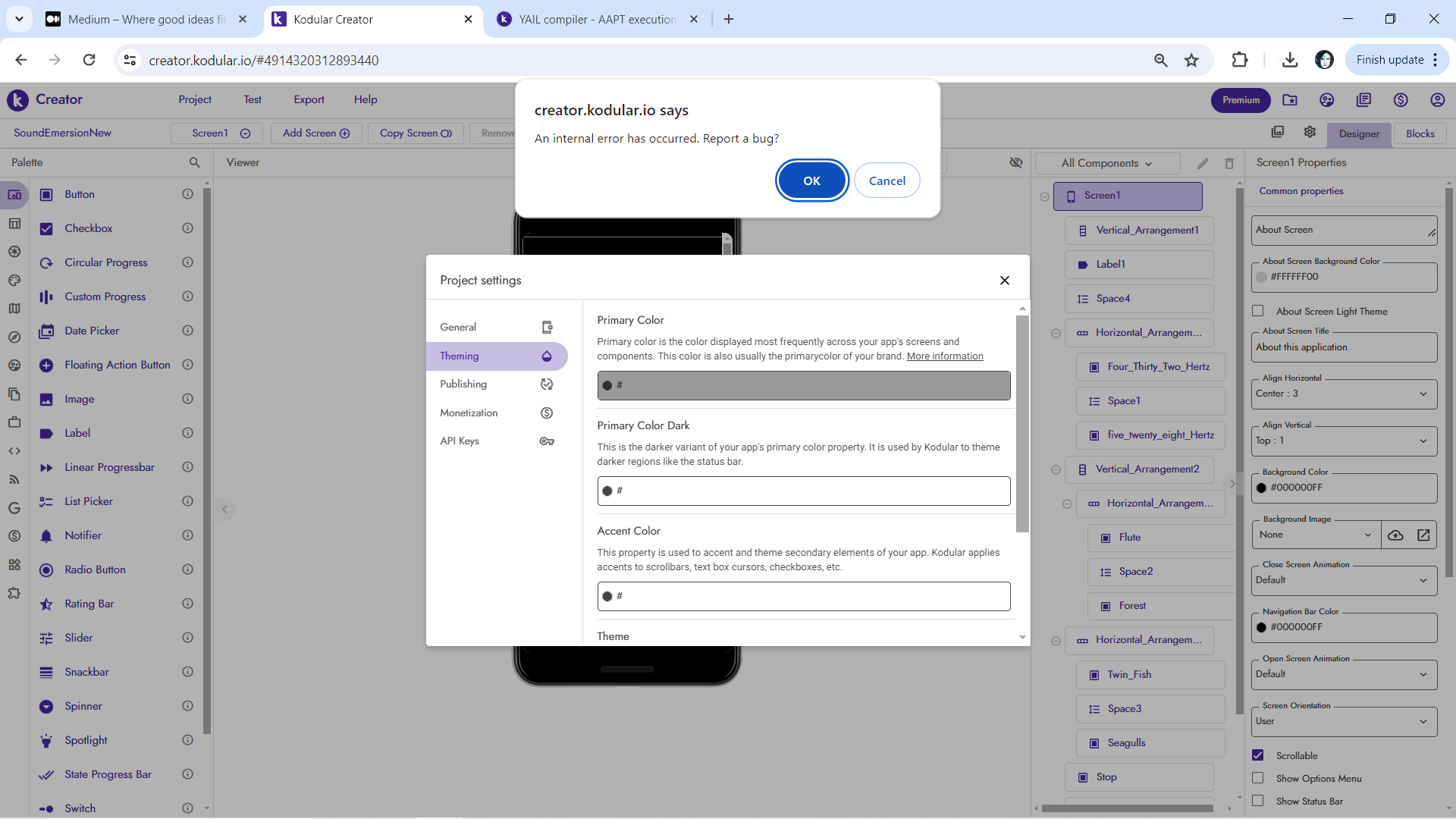Image resolution: width=1456 pixels, height=819 pixels.
Task: Uncheck the Scrollable checkbox
Action: tap(1258, 755)
